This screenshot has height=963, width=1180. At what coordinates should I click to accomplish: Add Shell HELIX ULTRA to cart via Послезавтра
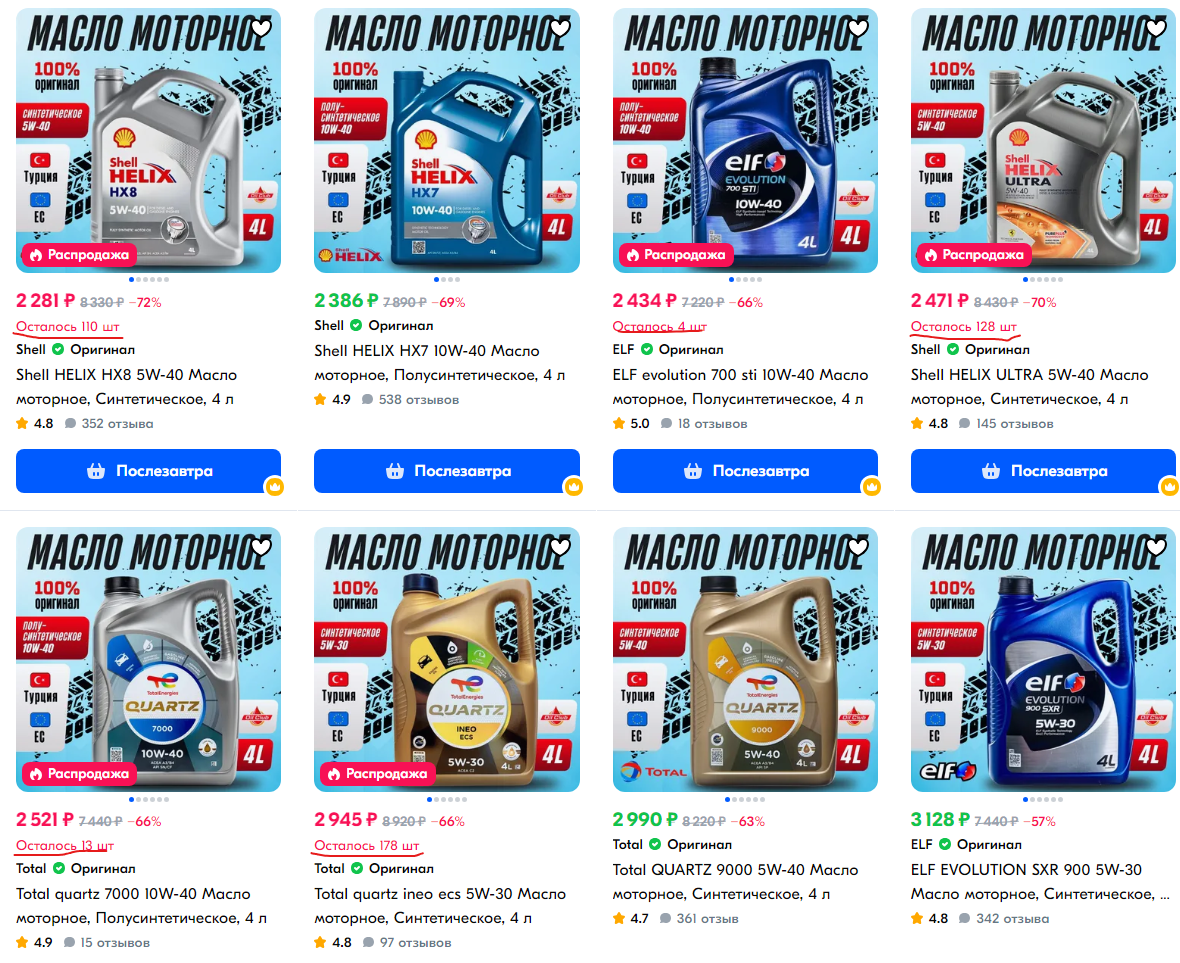[x=1043, y=471]
